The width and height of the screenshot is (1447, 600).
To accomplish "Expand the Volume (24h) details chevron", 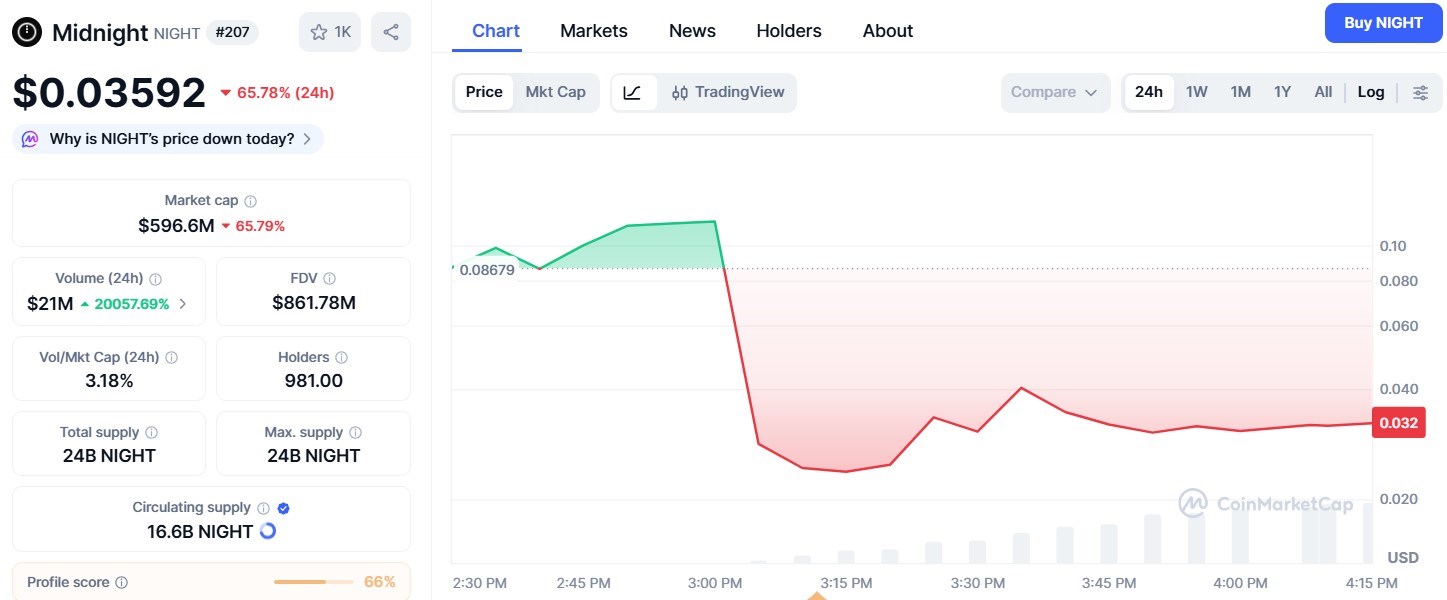I will (183, 302).
